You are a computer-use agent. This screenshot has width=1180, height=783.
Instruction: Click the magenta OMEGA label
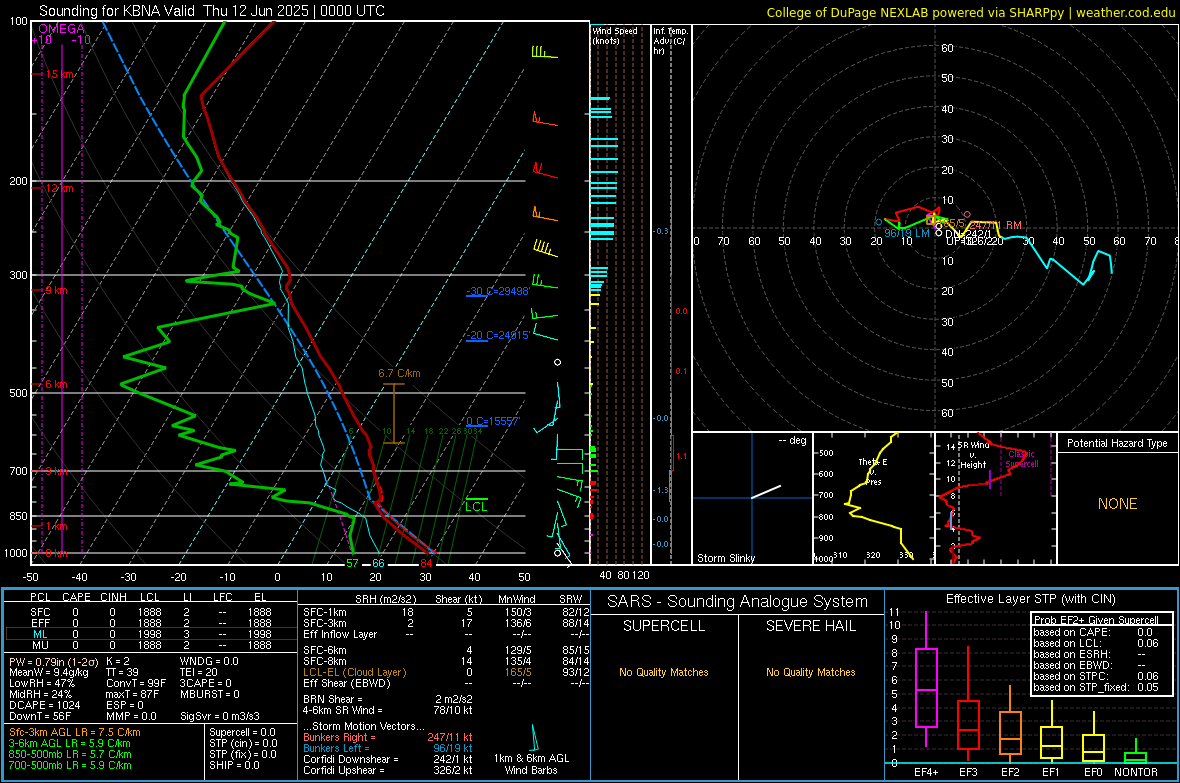[62, 29]
